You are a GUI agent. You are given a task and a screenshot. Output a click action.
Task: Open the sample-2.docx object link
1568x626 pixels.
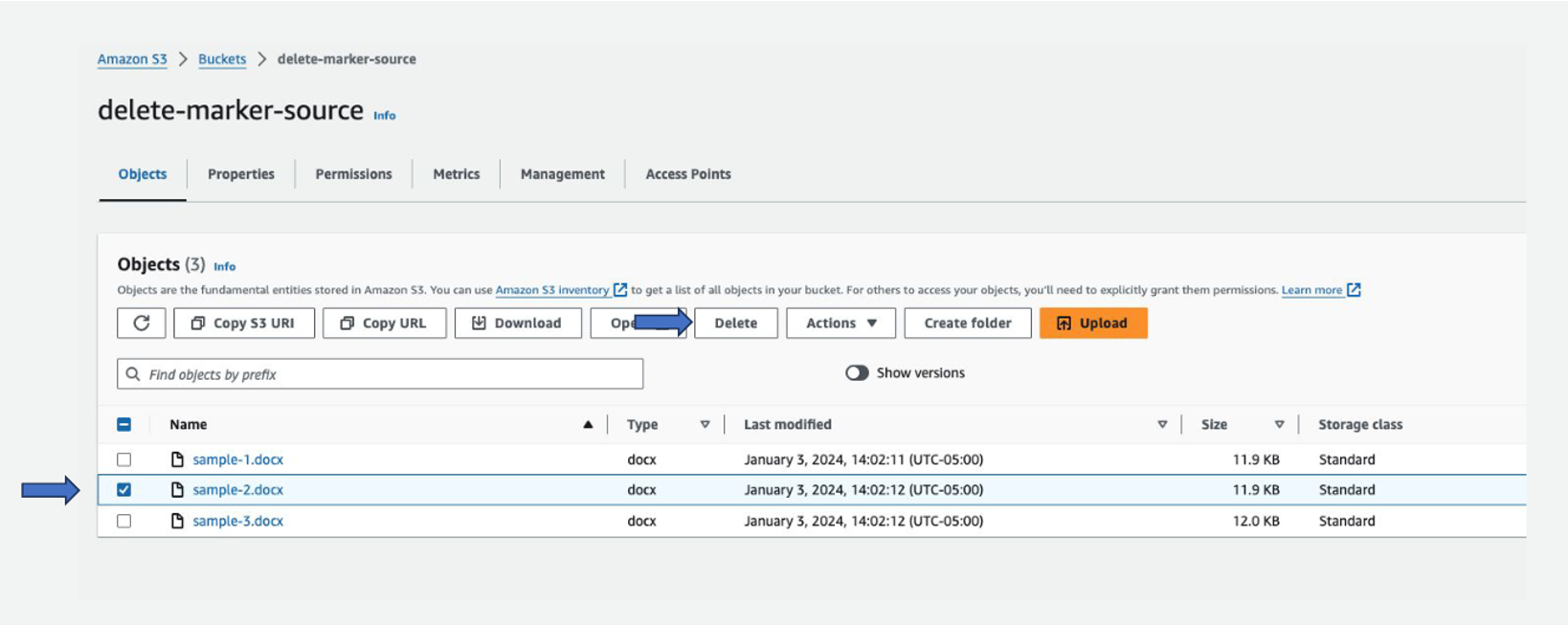pyautogui.click(x=238, y=490)
